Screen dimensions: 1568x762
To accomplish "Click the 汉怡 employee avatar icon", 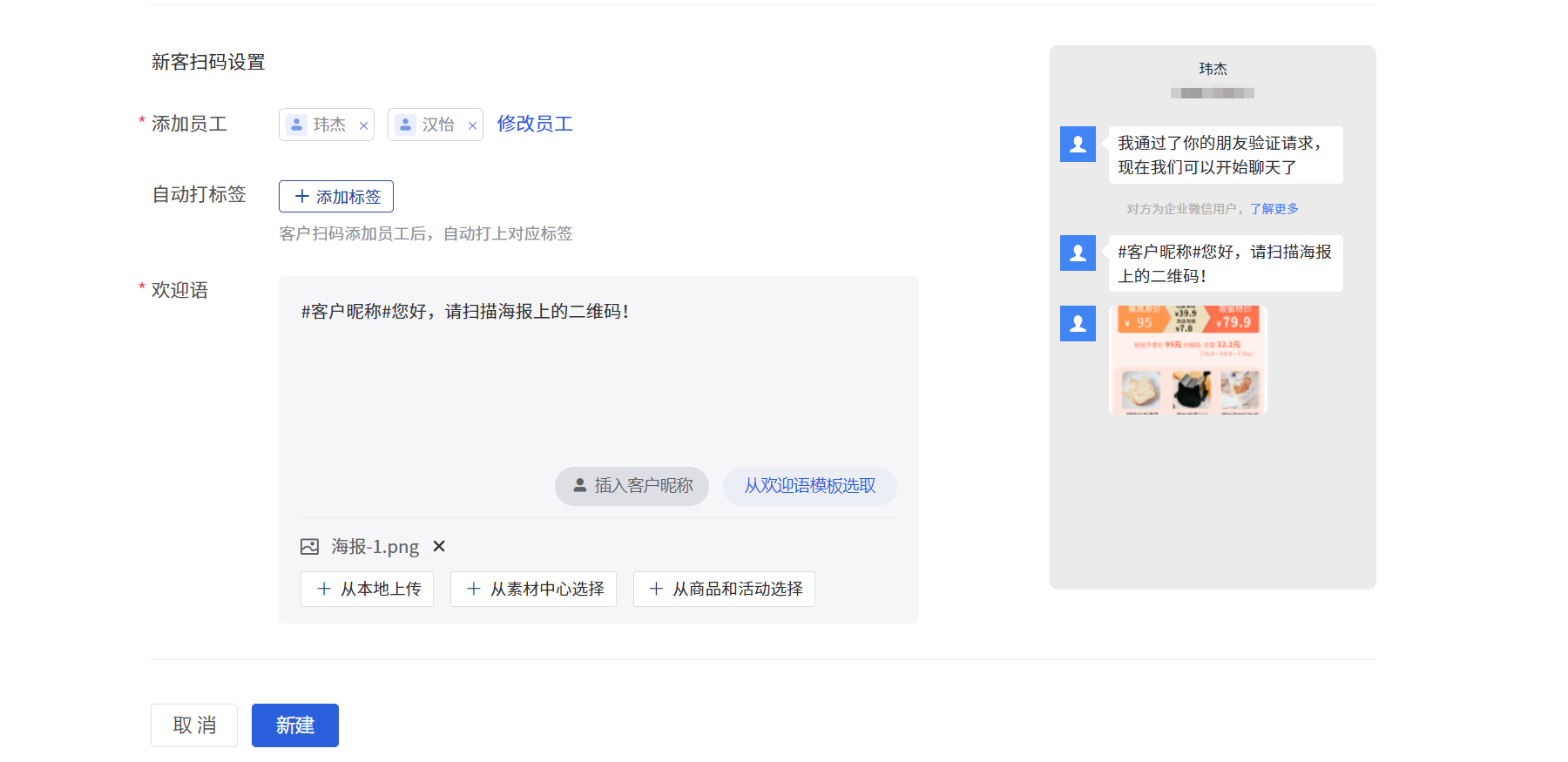I will [405, 125].
